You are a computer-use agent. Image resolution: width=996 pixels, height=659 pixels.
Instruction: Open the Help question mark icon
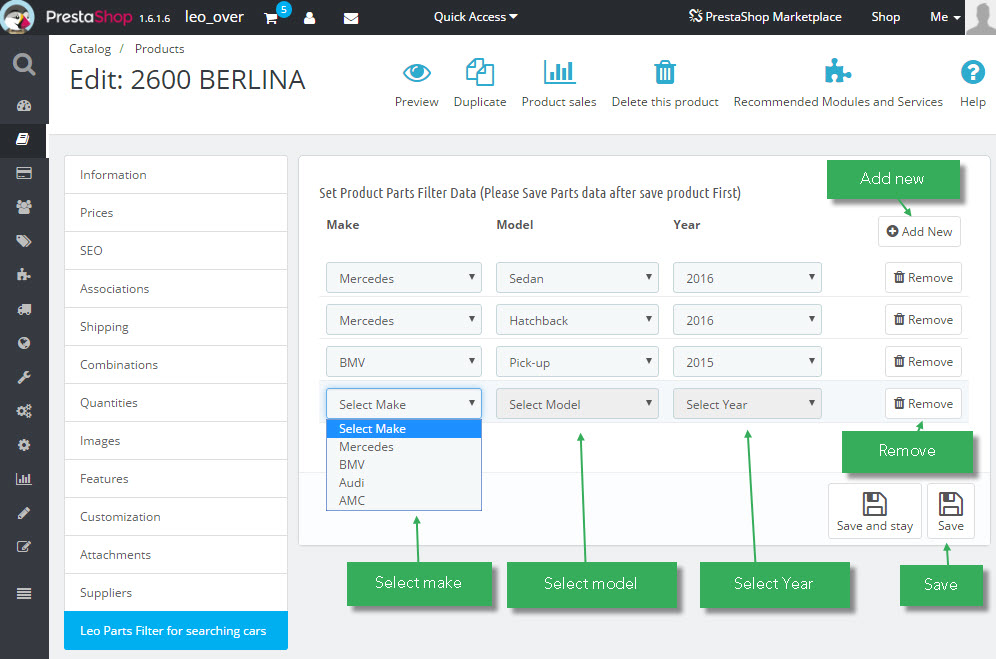(x=972, y=72)
